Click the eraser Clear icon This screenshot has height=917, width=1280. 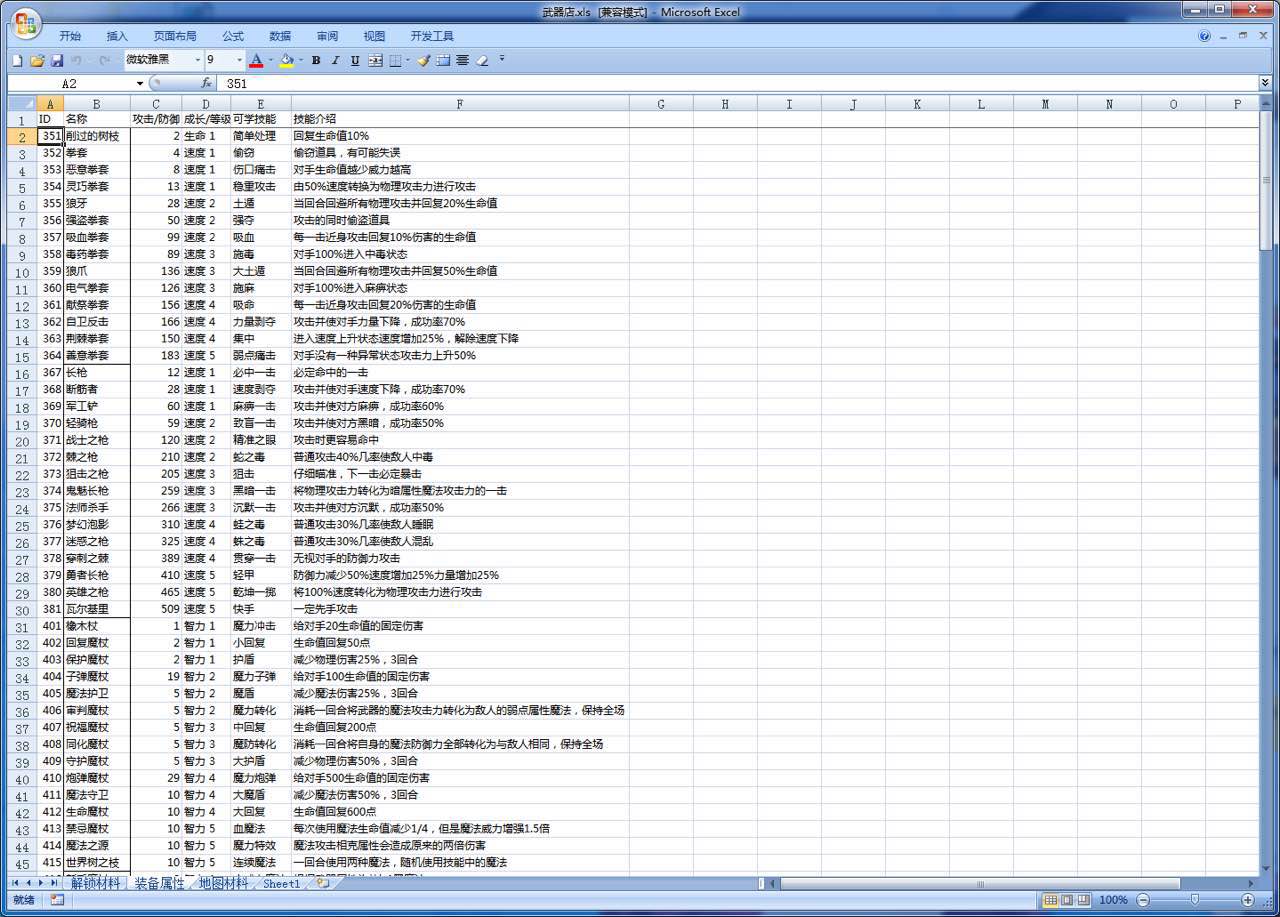click(482, 61)
